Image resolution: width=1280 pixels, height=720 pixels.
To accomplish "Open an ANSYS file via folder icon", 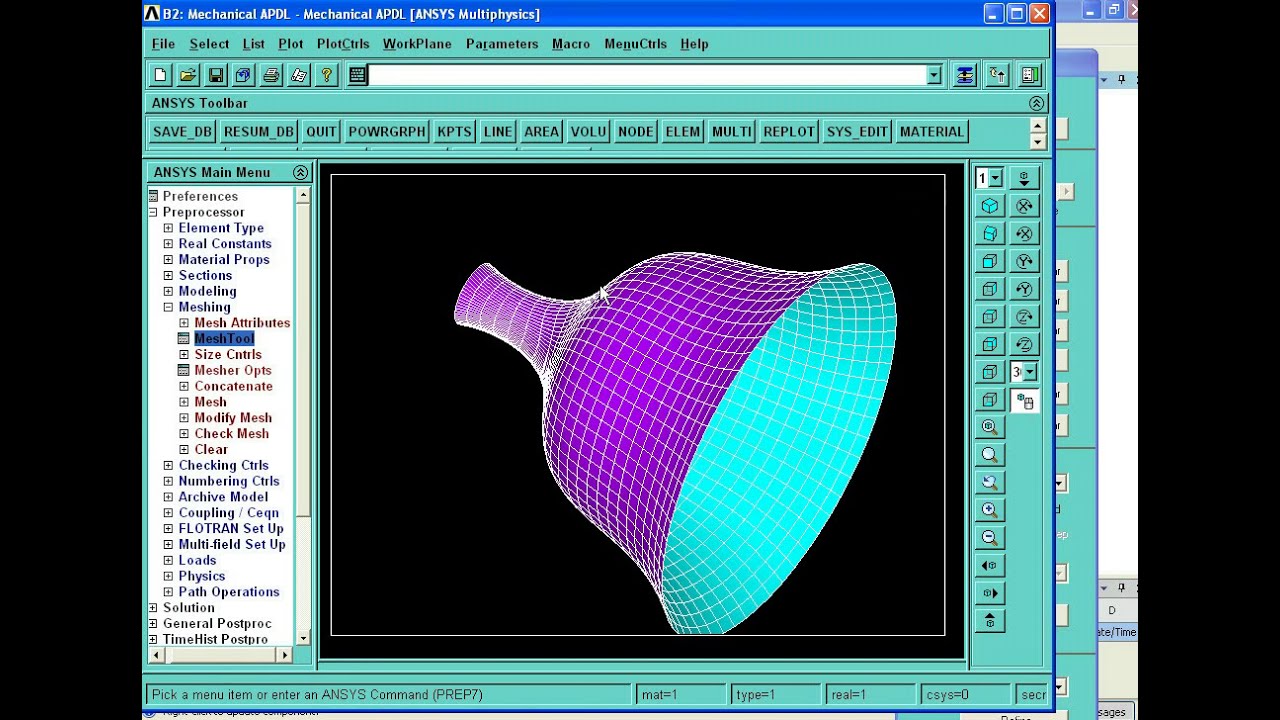I will [187, 75].
